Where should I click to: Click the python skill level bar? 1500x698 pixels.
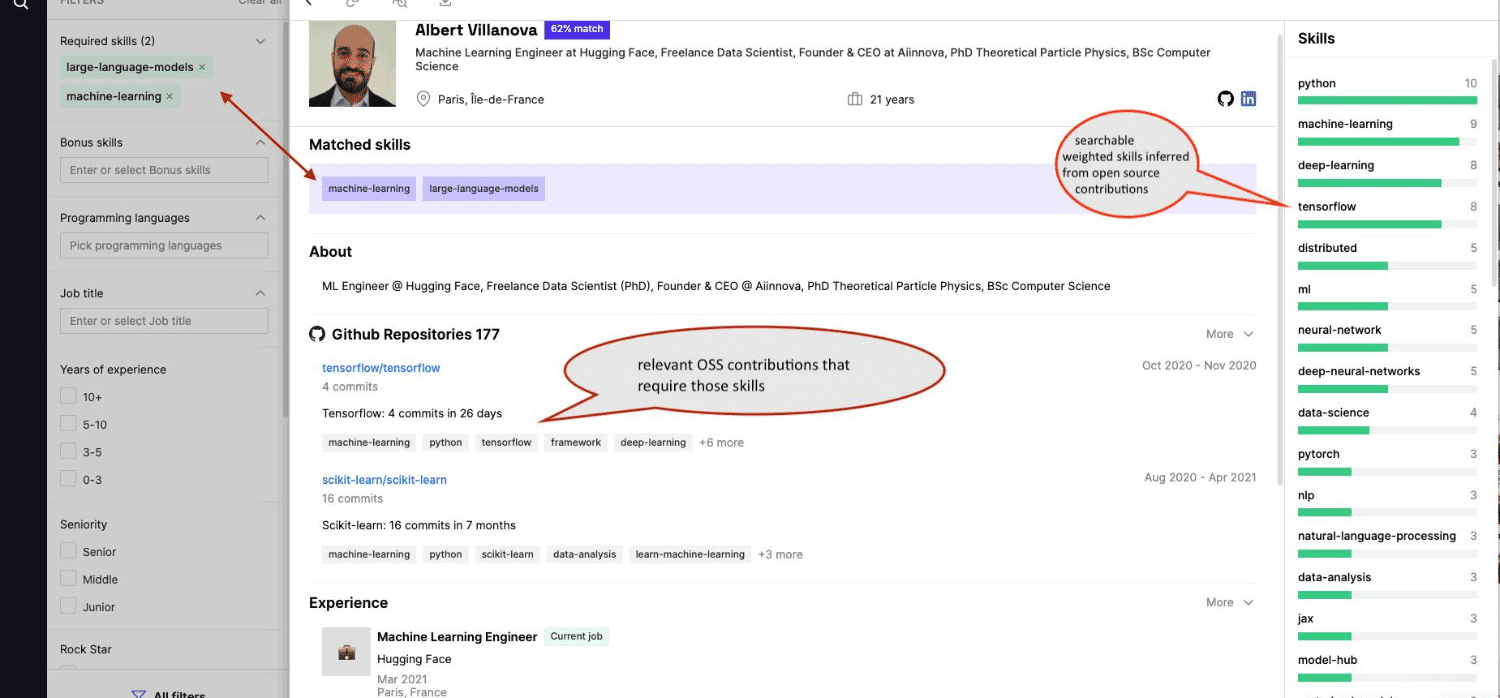(1386, 100)
